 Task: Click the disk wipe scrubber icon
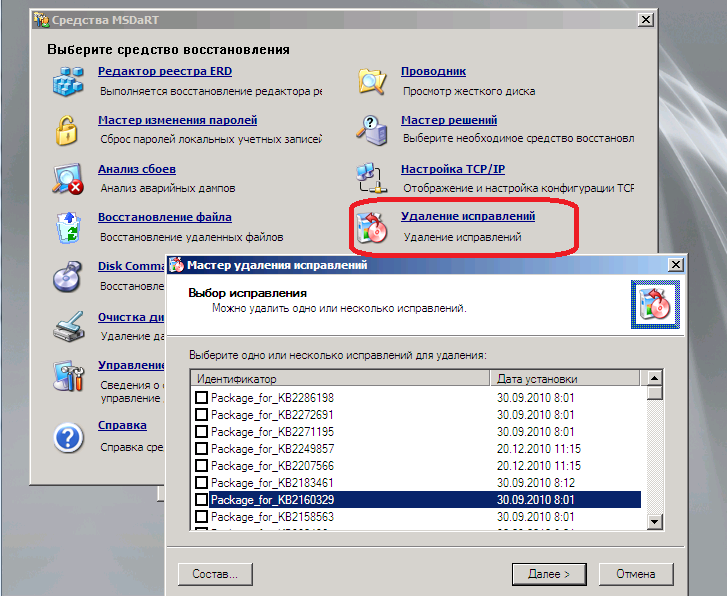point(69,326)
